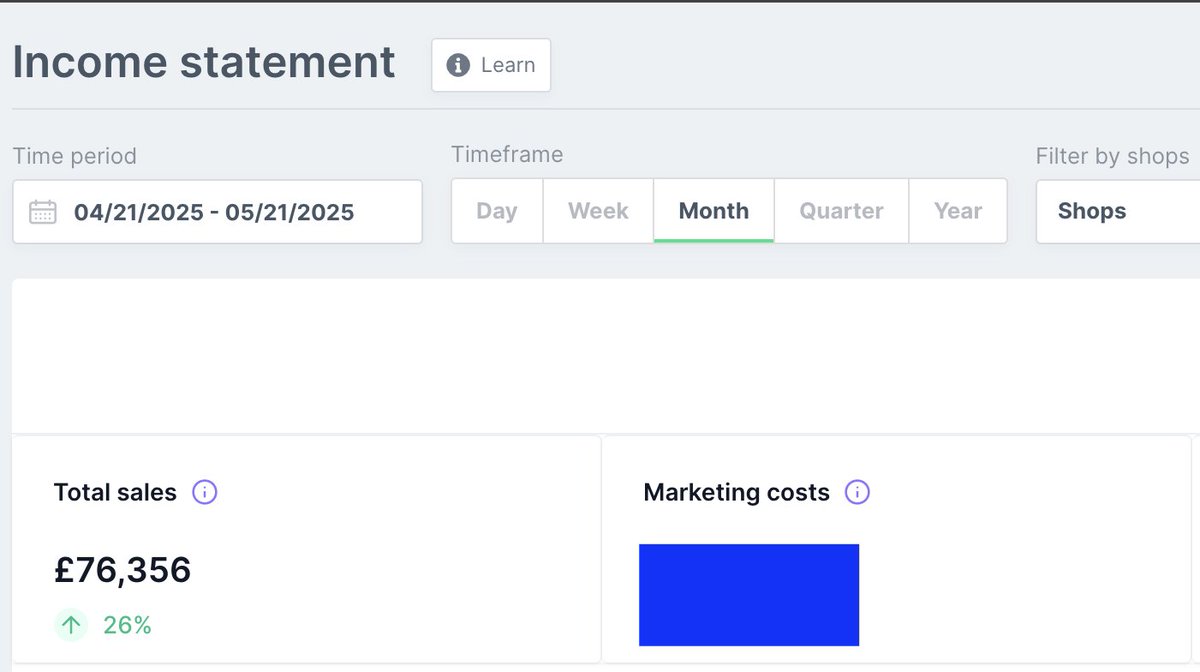The height and width of the screenshot is (672, 1200).
Task: Select the Month timeframe
Action: click(x=714, y=211)
